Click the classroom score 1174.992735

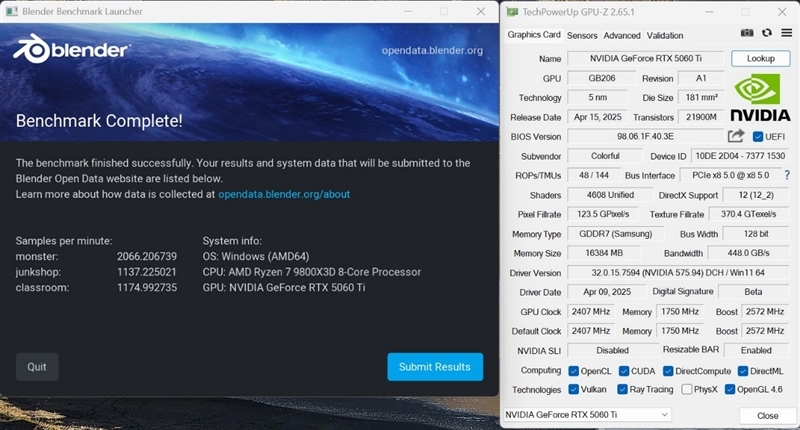[x=147, y=288]
